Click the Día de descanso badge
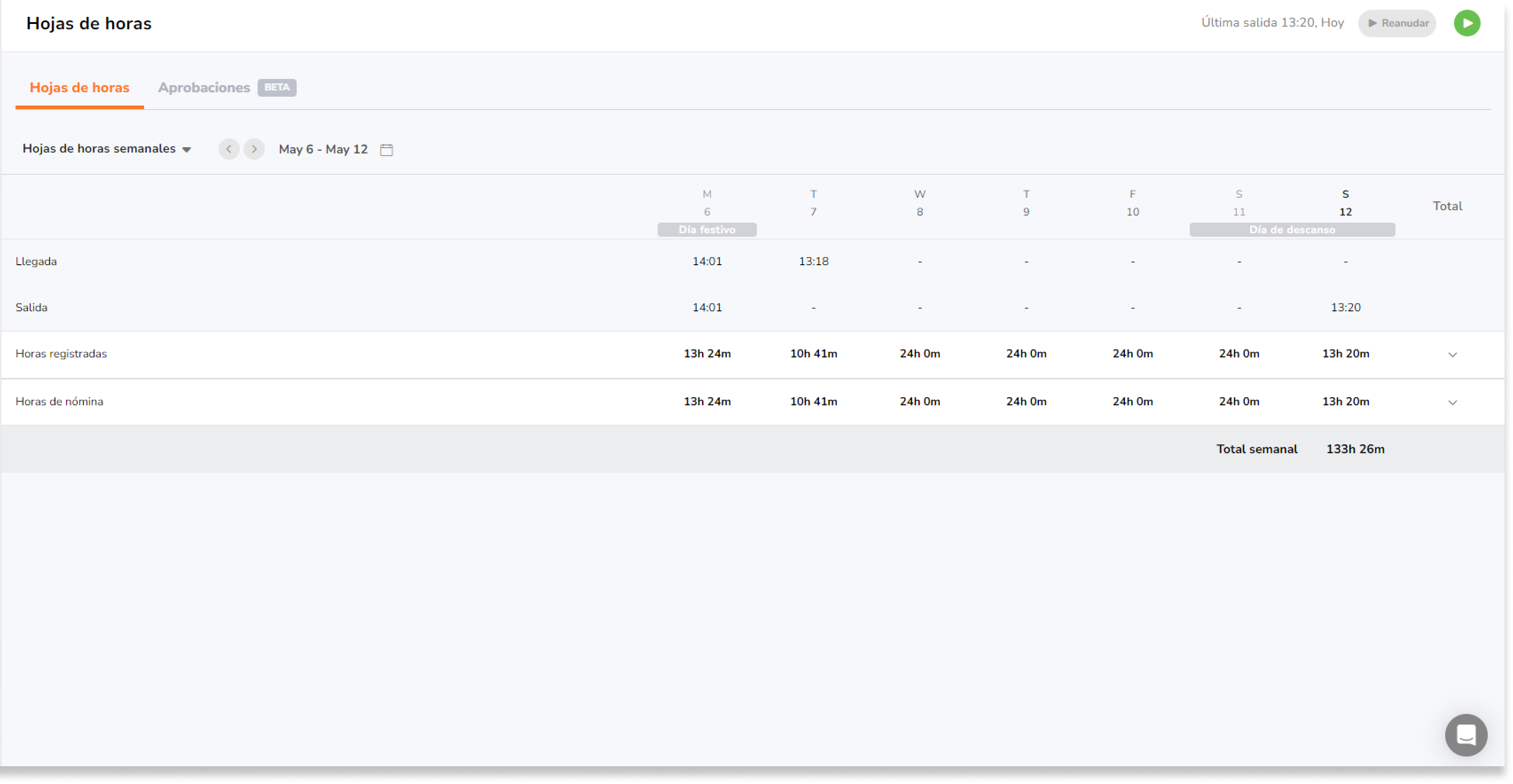The image size is (1513, 784). coord(1292,230)
